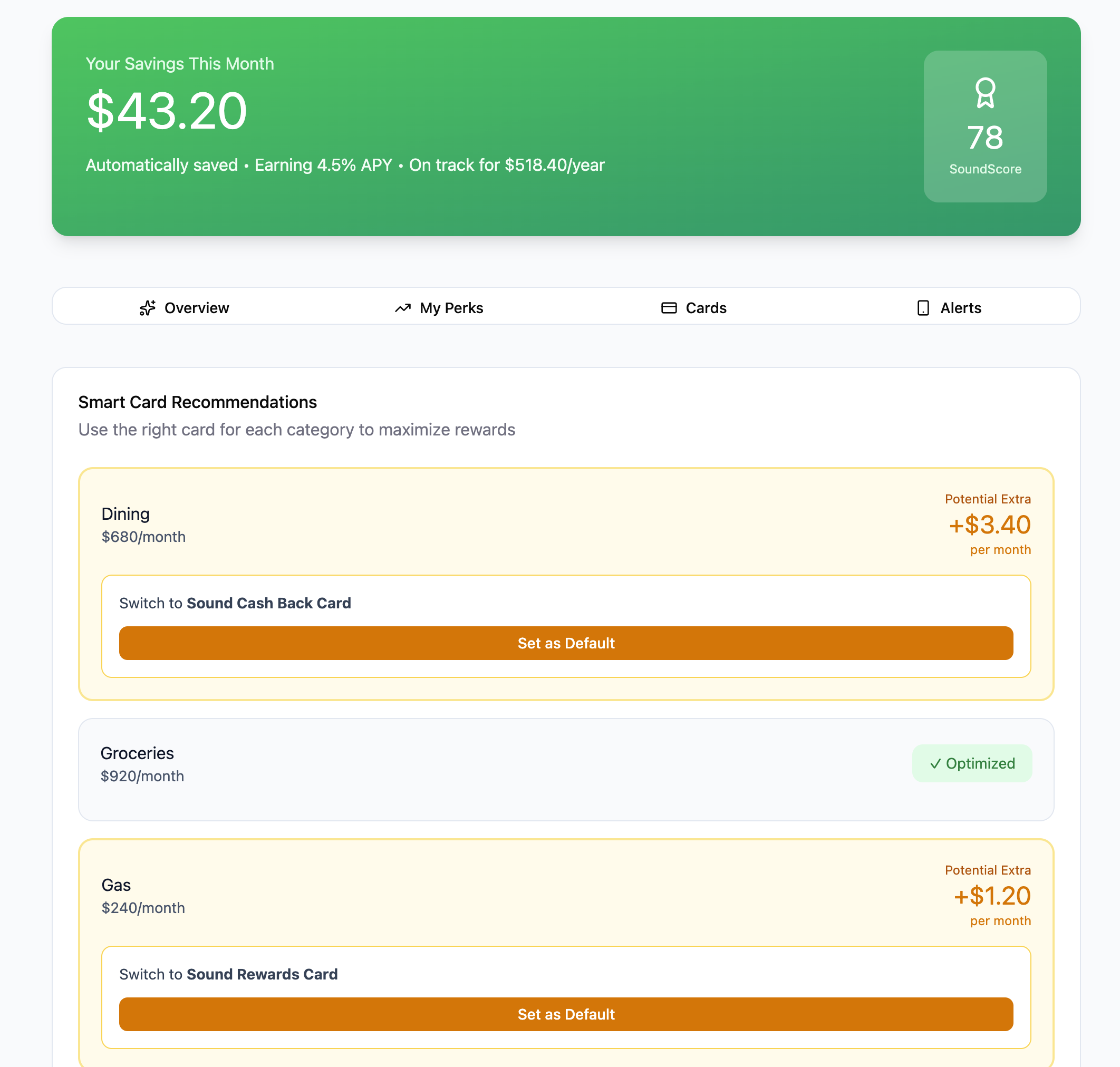
Task: Click the sparkle icon beside Overview
Action: click(147, 308)
